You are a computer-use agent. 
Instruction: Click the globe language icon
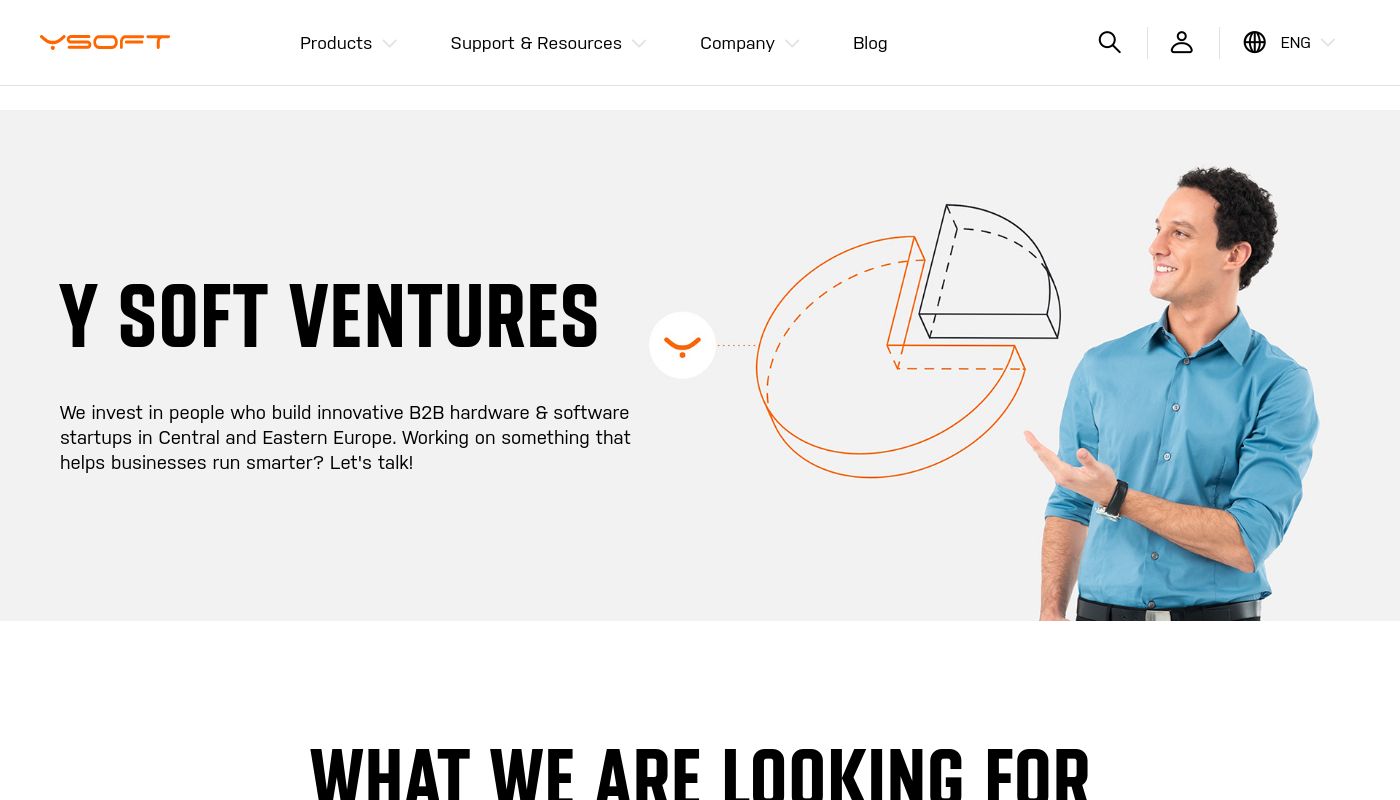click(1254, 42)
